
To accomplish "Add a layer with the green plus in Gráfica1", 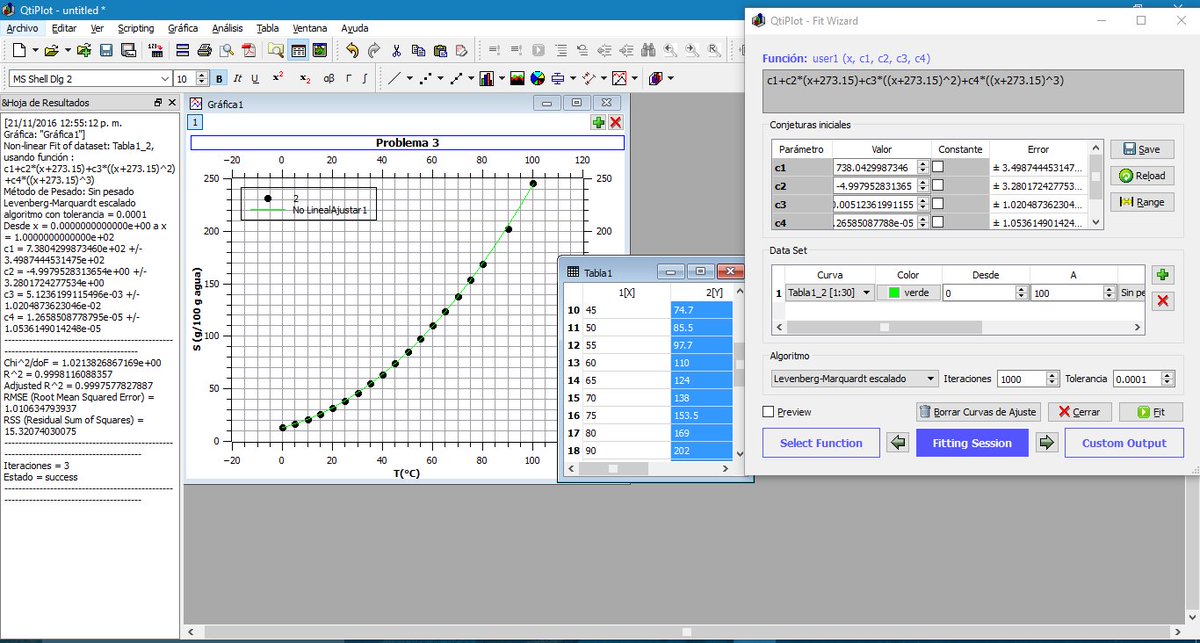I will coord(598,122).
